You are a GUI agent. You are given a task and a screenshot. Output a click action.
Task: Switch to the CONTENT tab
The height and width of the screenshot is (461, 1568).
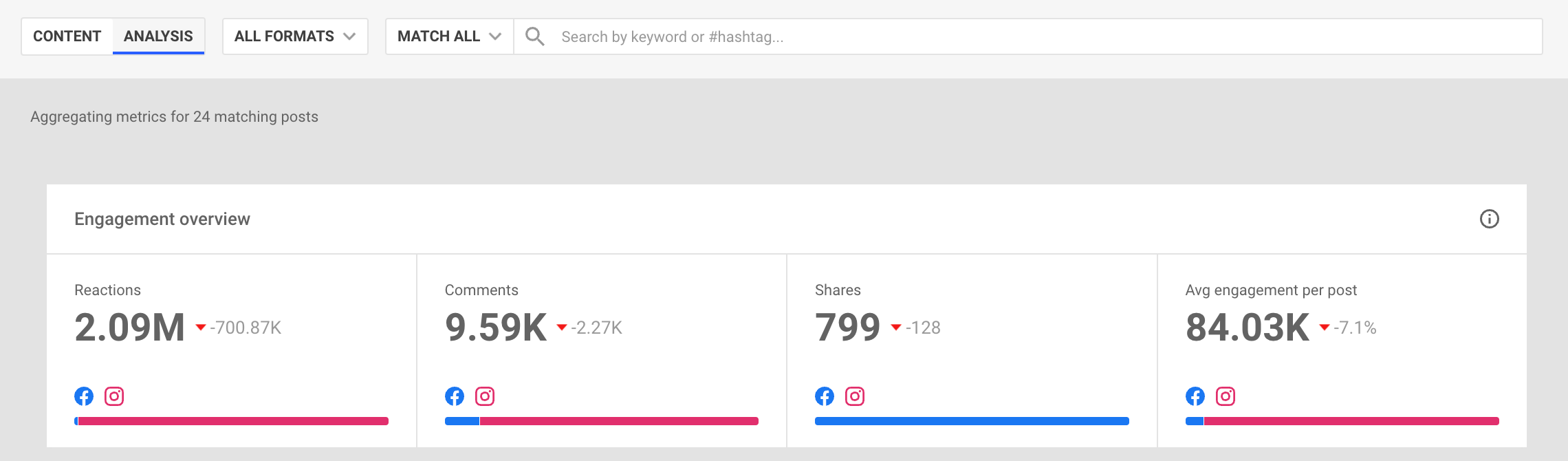(x=67, y=36)
